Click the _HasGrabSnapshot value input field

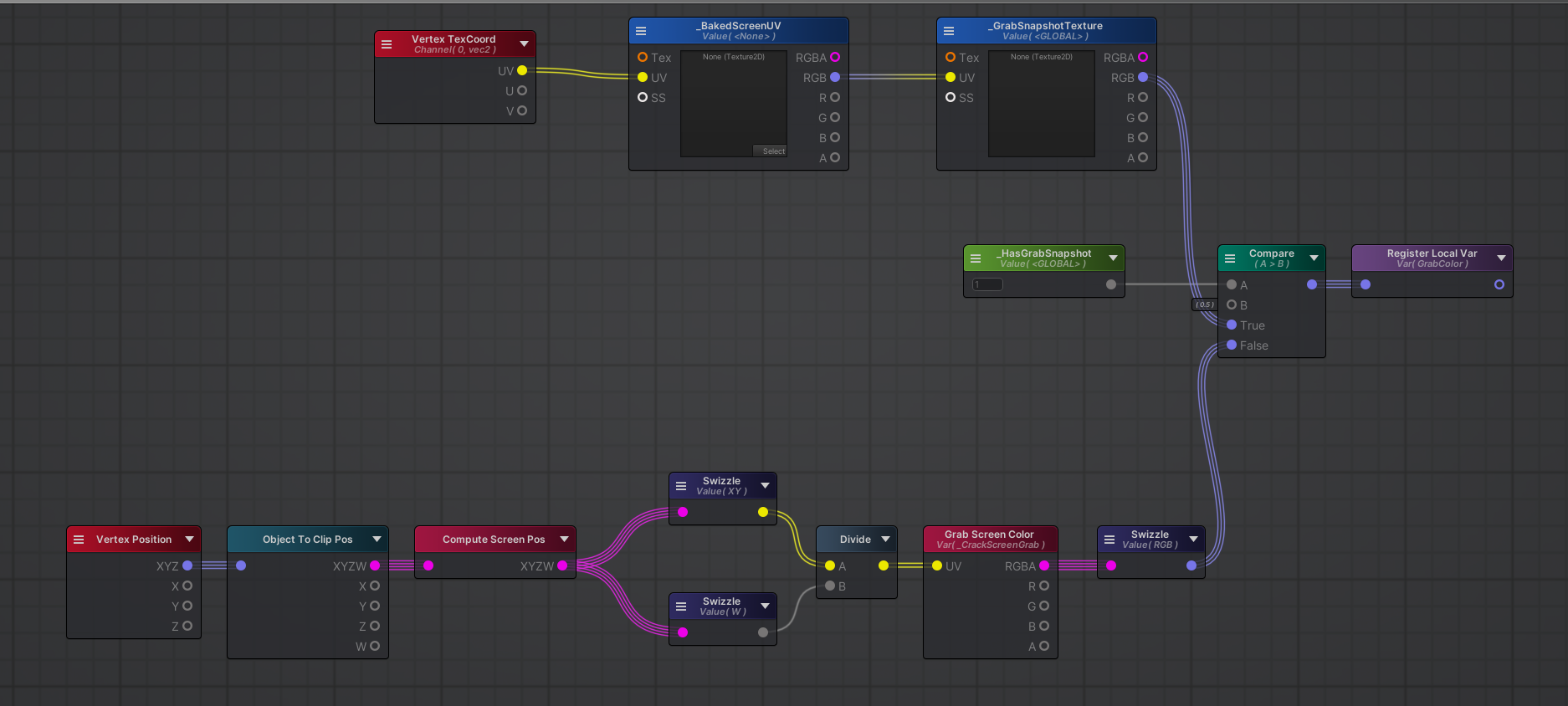987,284
